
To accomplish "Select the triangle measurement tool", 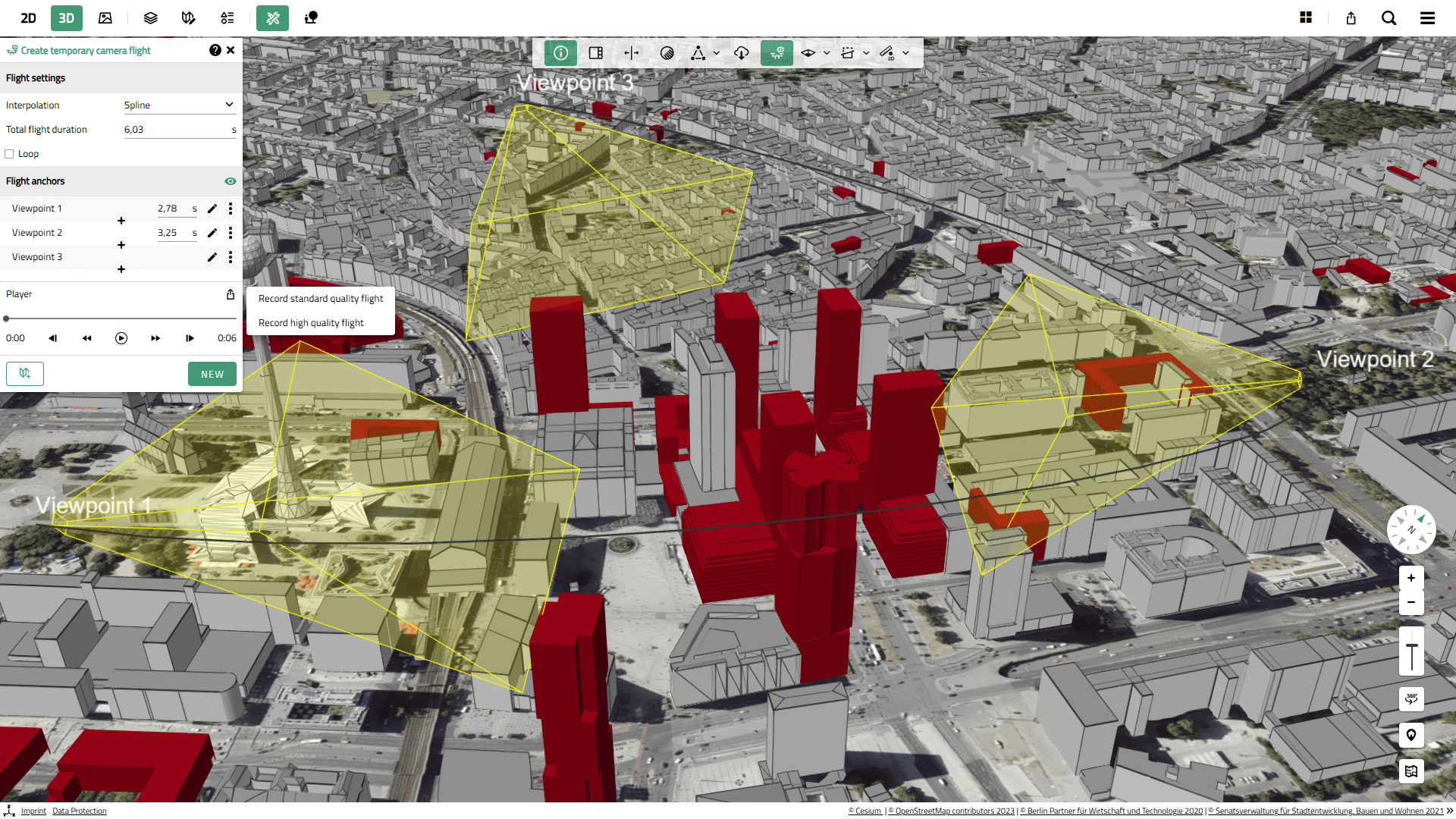I will click(x=698, y=53).
